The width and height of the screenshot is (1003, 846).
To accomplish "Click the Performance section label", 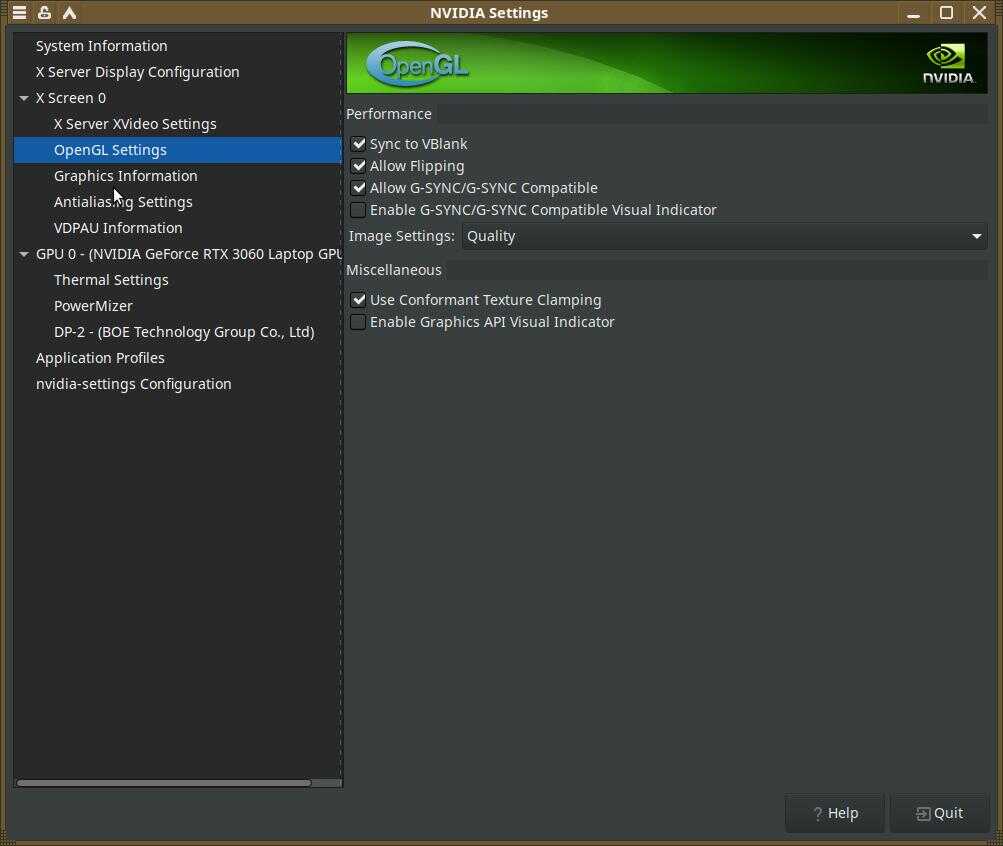I will pos(389,114).
